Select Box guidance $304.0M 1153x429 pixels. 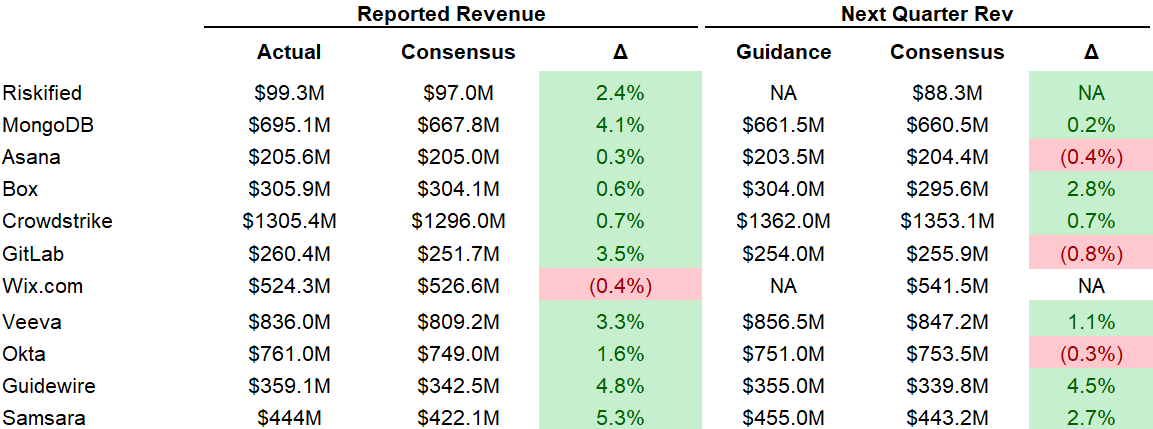coord(784,189)
